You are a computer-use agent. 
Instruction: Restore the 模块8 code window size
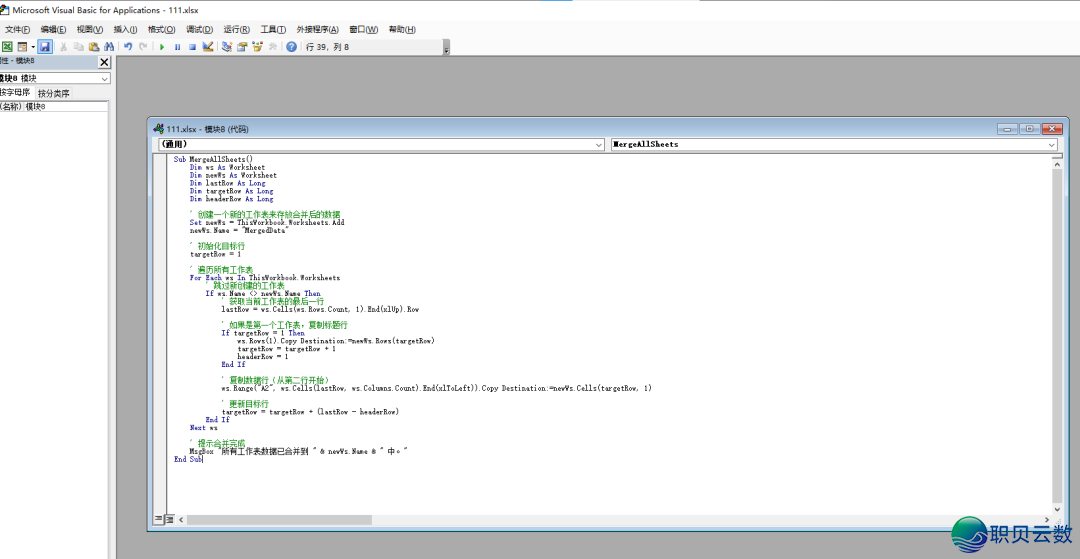(x=1030, y=129)
